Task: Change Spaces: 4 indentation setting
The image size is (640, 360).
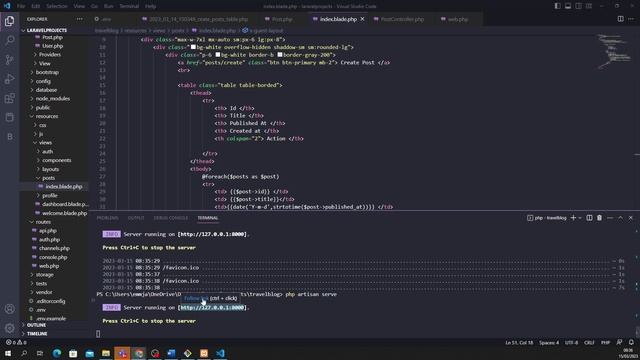Action: point(549,342)
